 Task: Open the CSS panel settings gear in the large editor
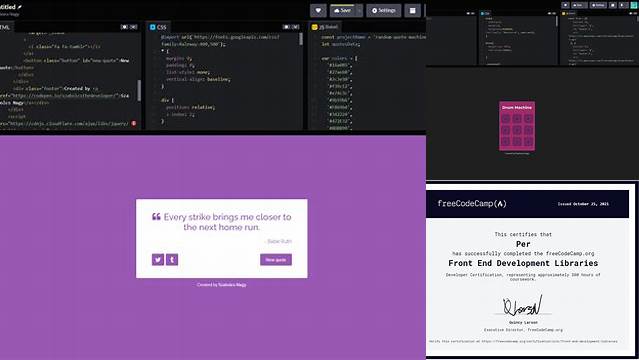point(286,27)
